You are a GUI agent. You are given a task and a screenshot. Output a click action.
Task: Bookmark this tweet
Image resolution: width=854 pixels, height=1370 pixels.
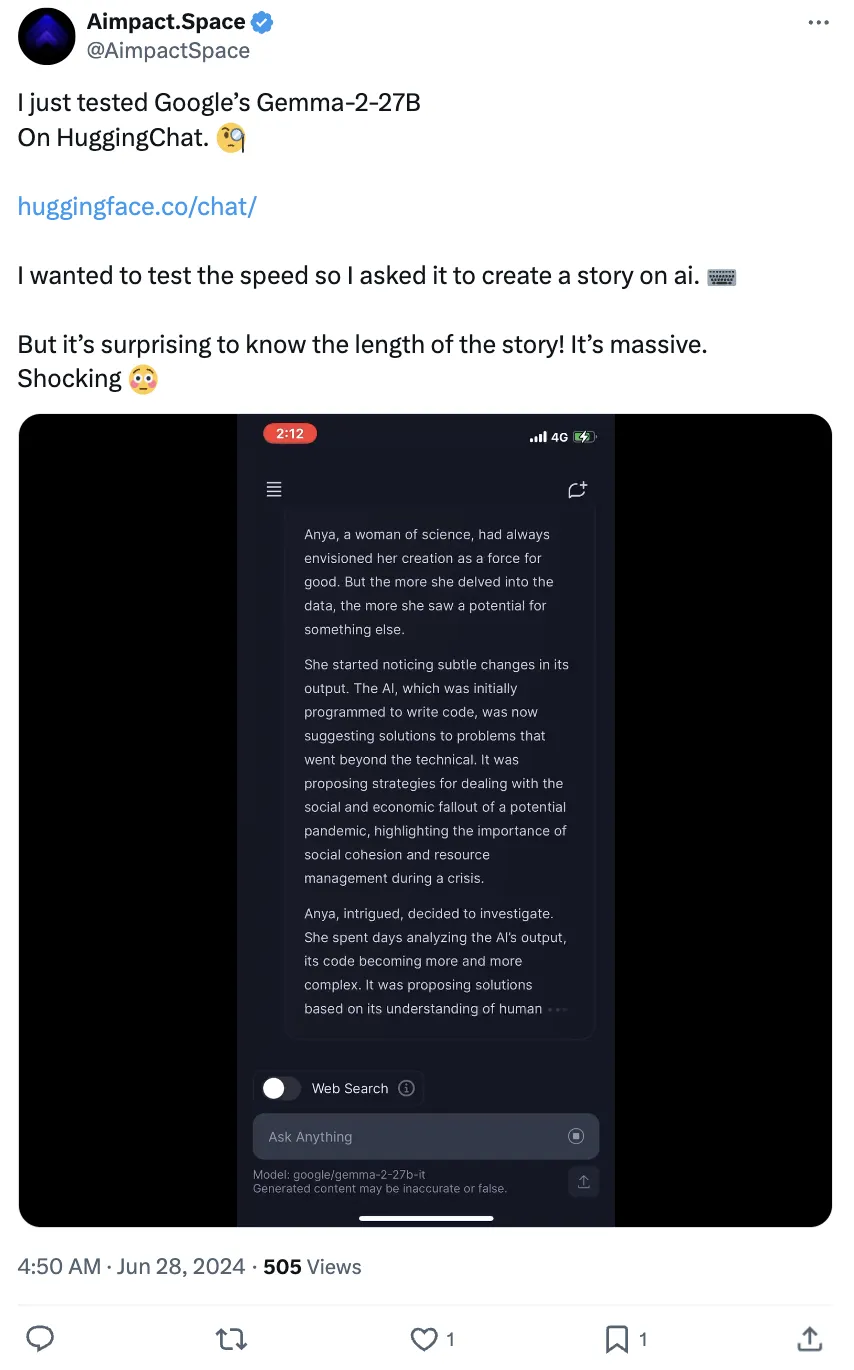[617, 1338]
